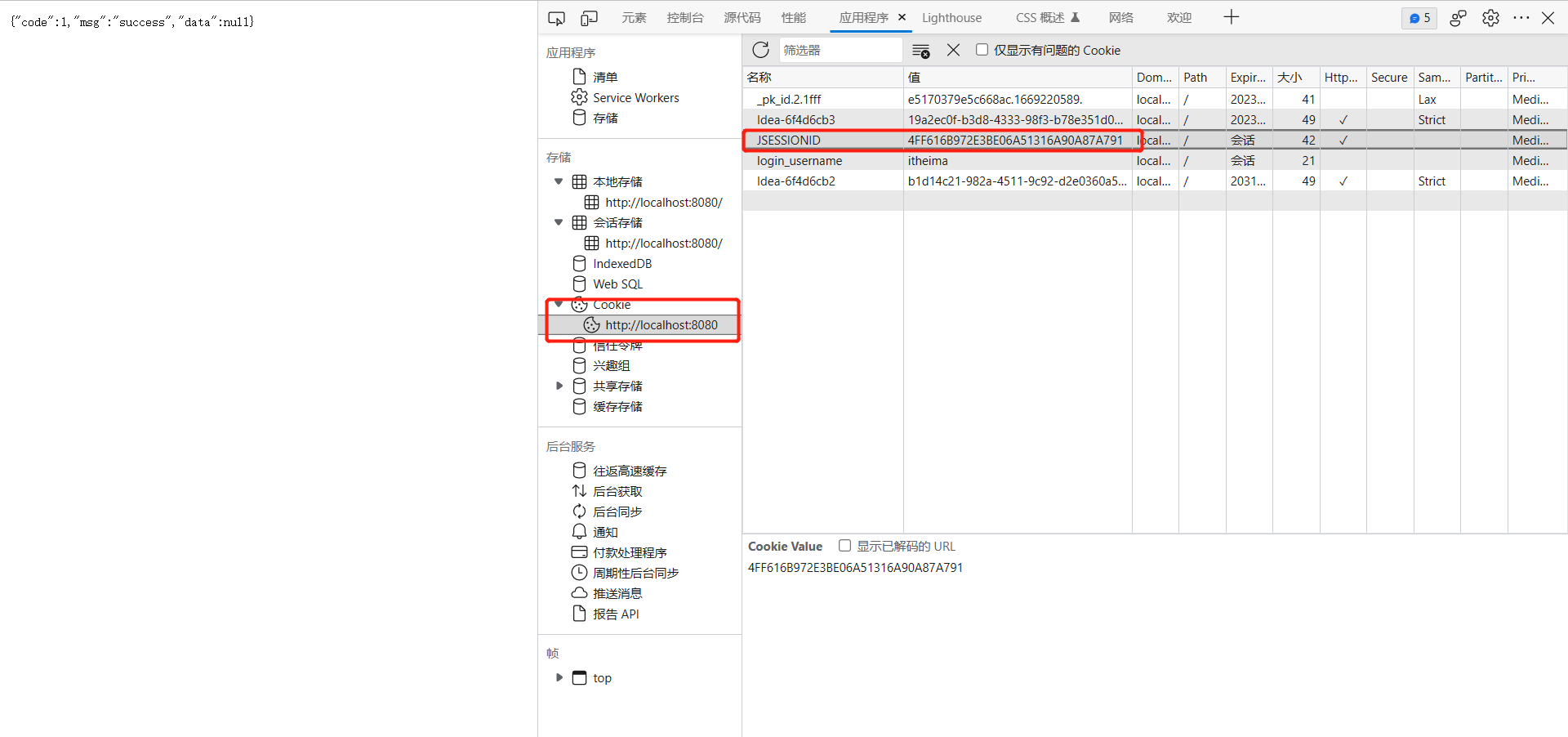Close the DevTools panel
Screen dimensions: 1568x737
tap(1548, 18)
